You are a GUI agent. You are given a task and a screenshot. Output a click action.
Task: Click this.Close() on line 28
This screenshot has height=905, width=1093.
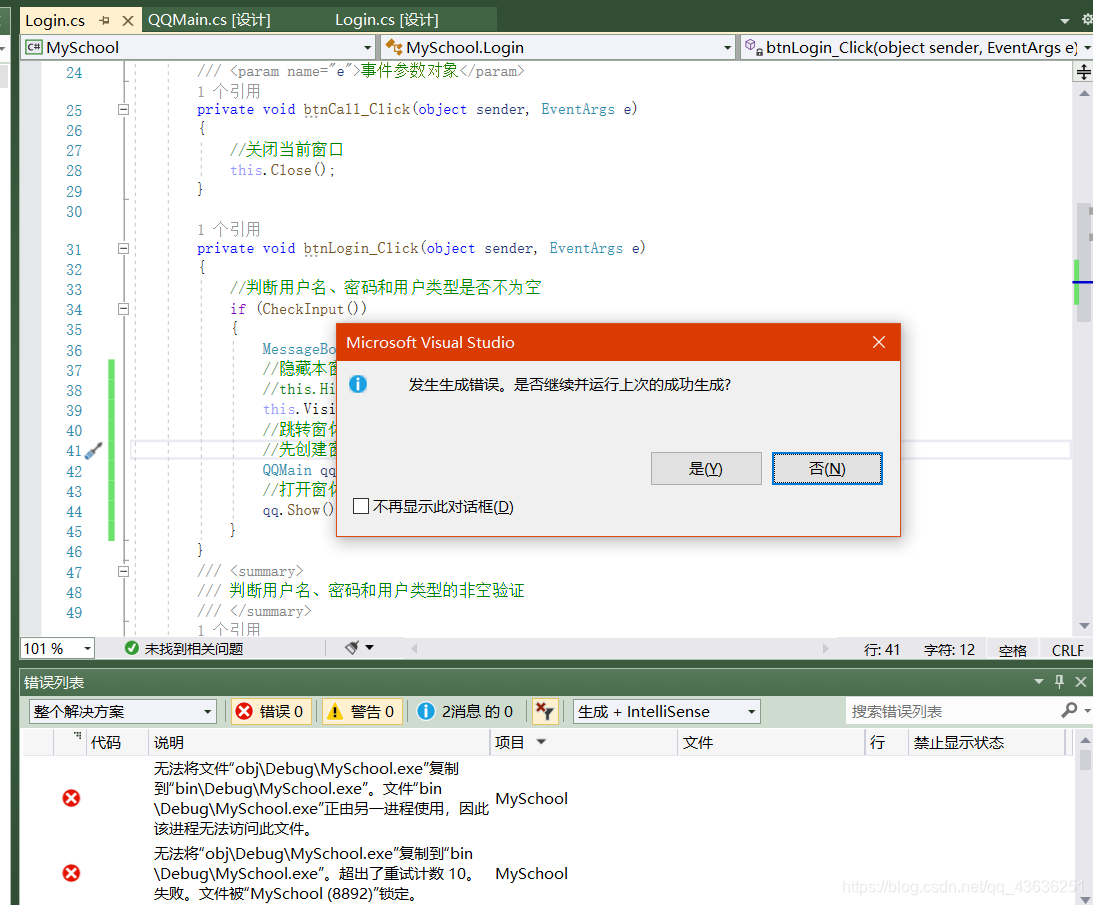pos(282,170)
